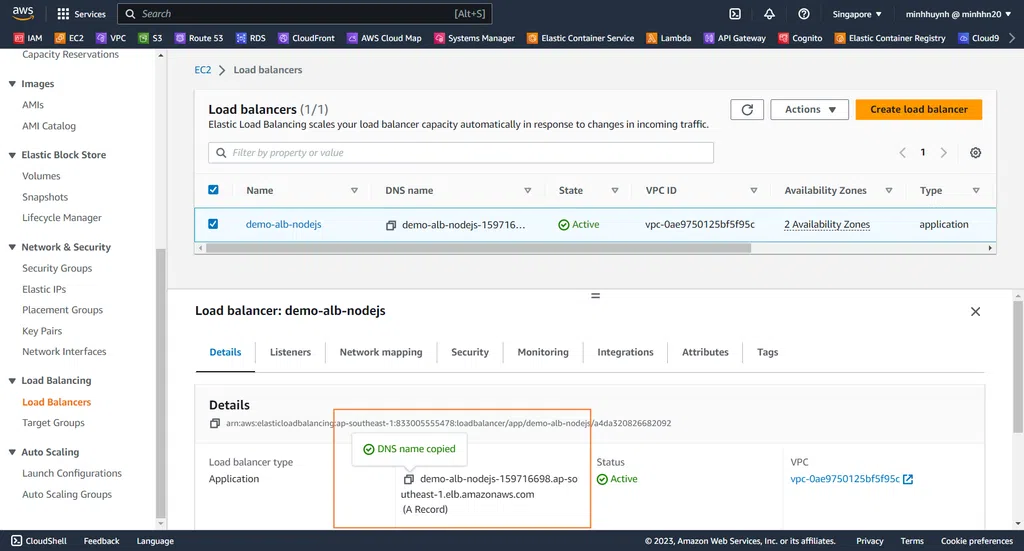
Task: Open the notifications bell
Action: pyautogui.click(x=769, y=14)
